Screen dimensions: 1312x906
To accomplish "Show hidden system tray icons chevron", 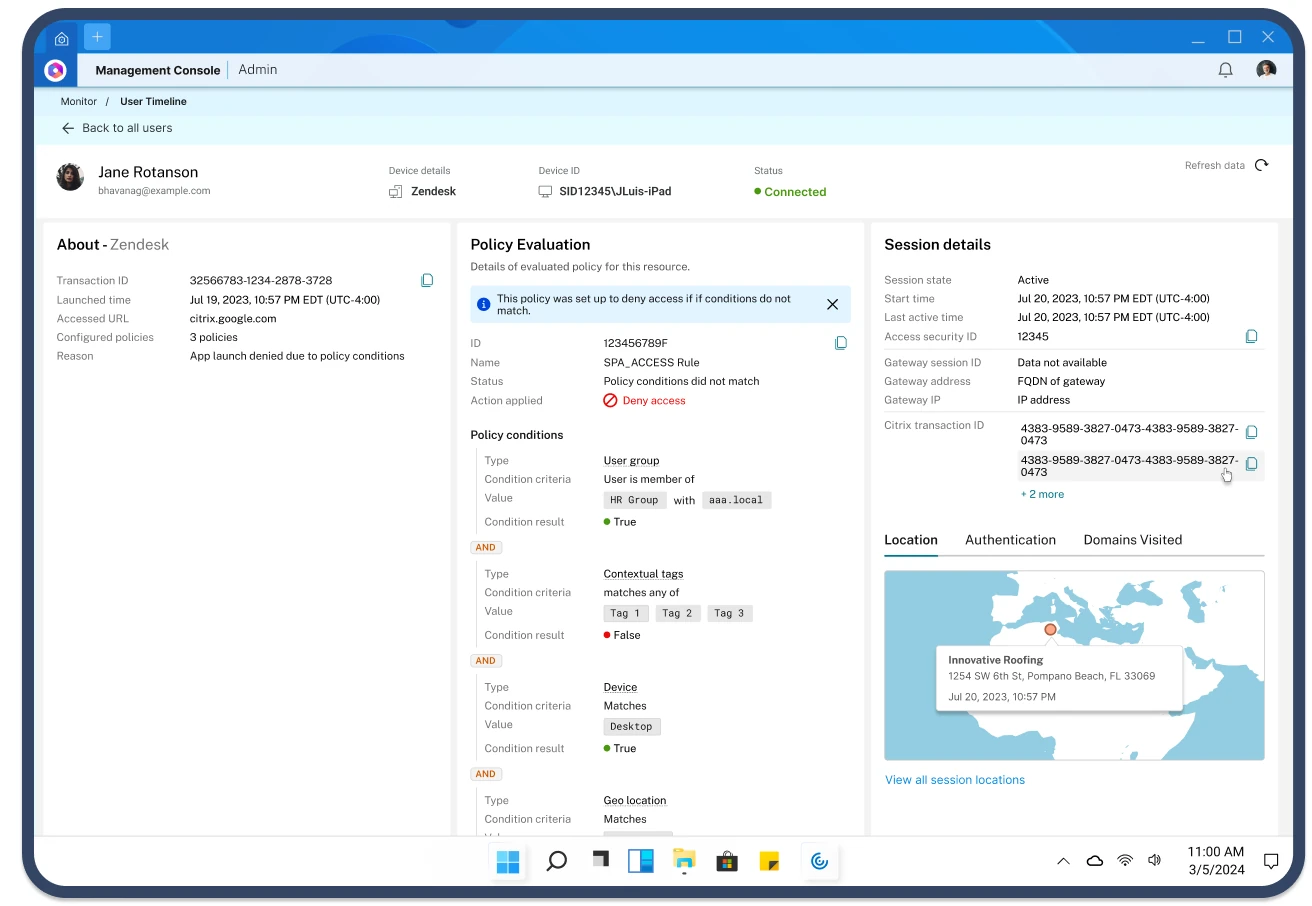I will (1063, 861).
